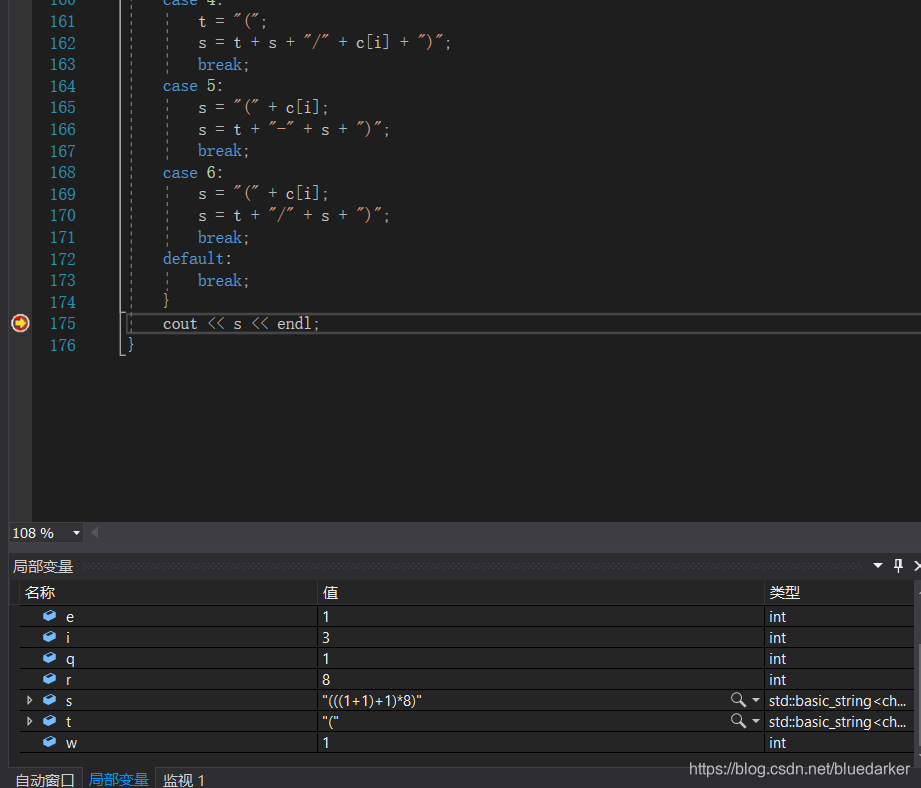
Task: Click the variable icon beside s
Action: (49, 699)
